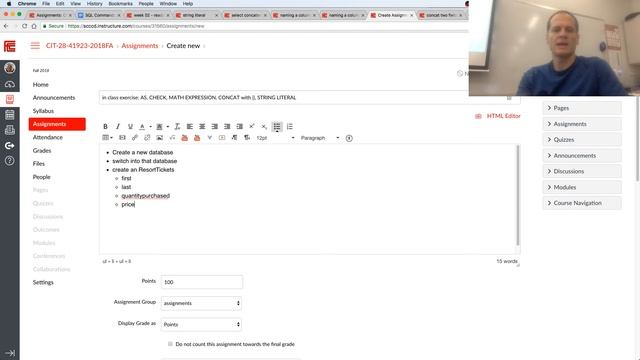
Task: Select Assignments in the course menu
Action: 57,124
